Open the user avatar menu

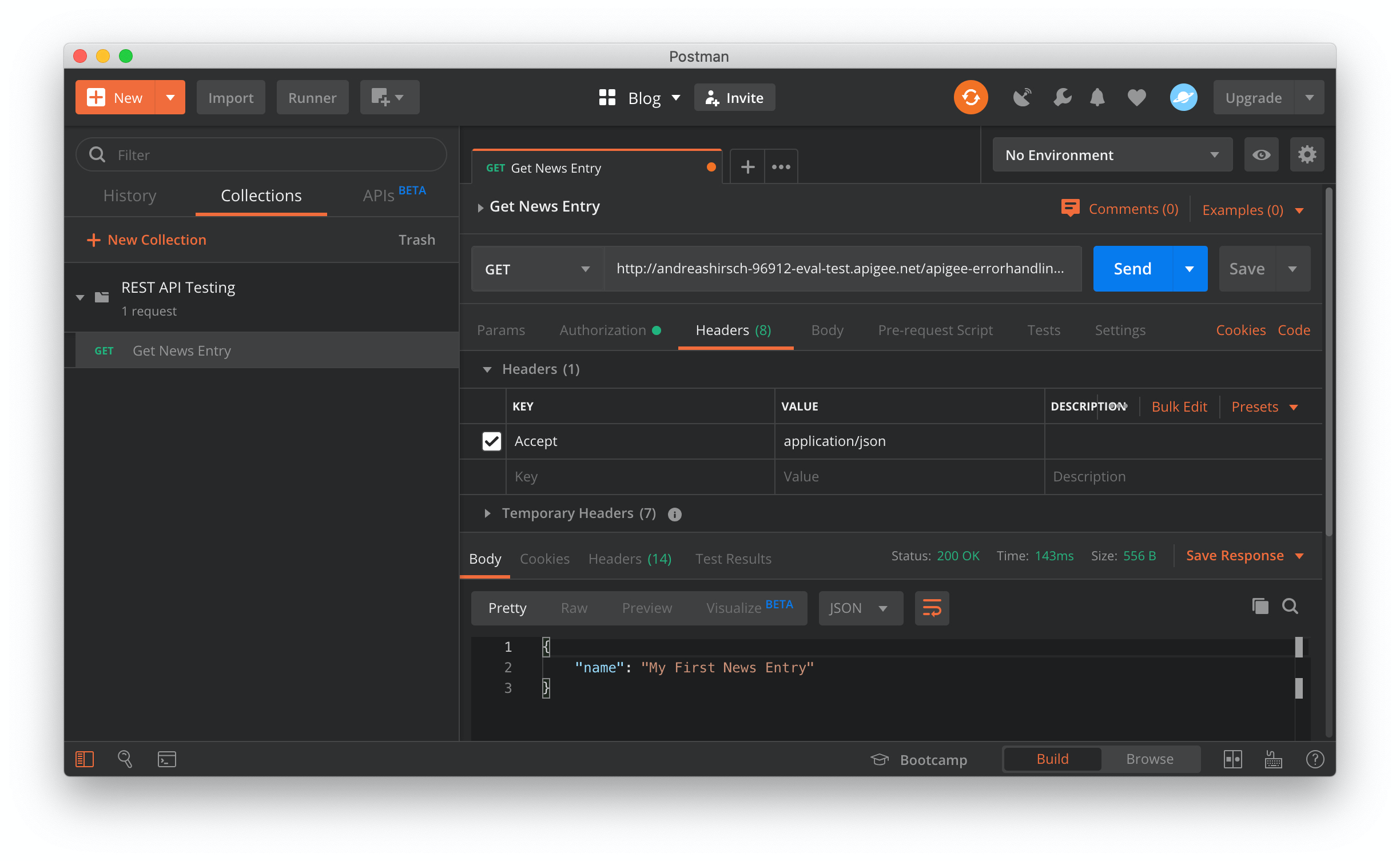[1183, 98]
